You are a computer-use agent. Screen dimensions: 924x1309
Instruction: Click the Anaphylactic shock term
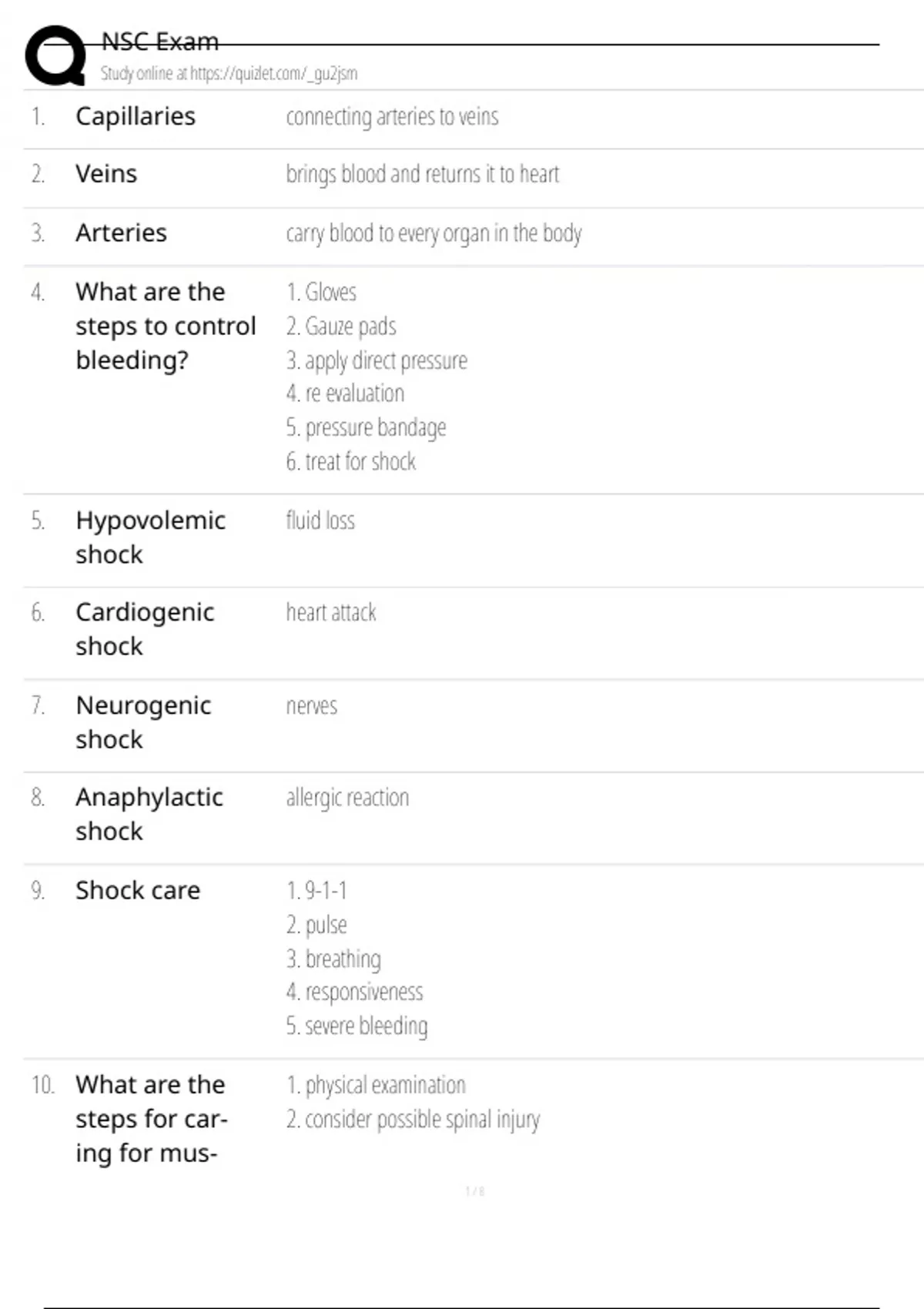(149, 814)
